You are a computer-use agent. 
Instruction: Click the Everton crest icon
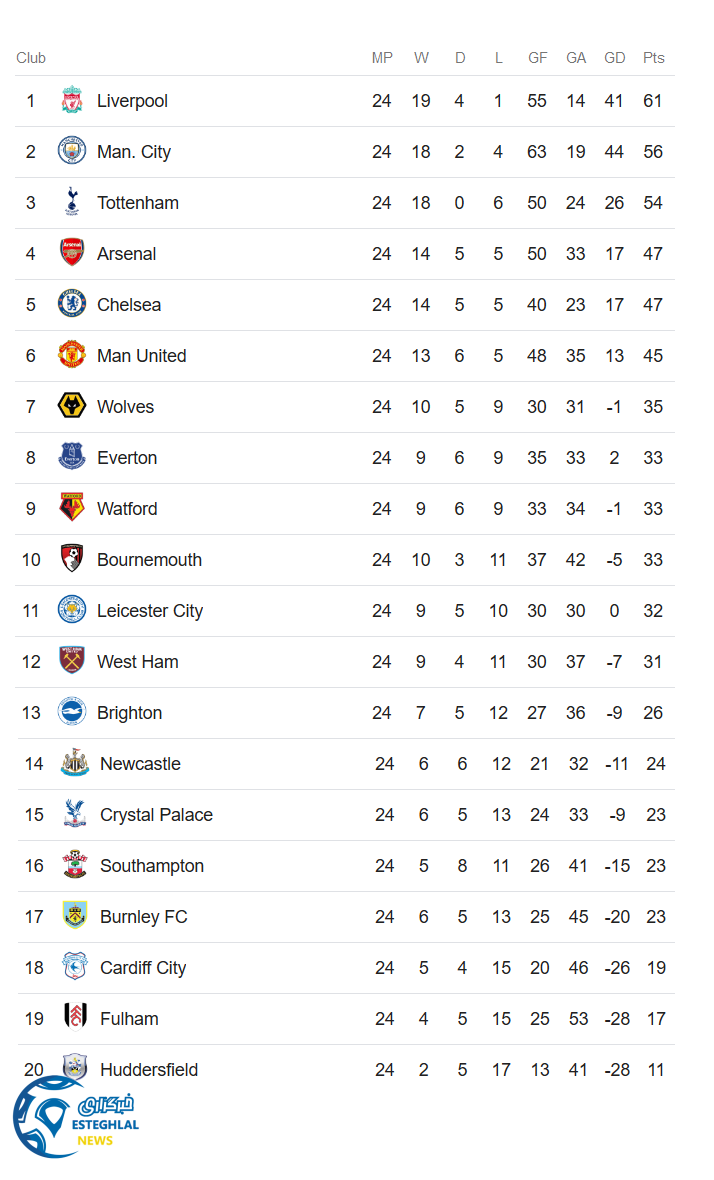72,458
